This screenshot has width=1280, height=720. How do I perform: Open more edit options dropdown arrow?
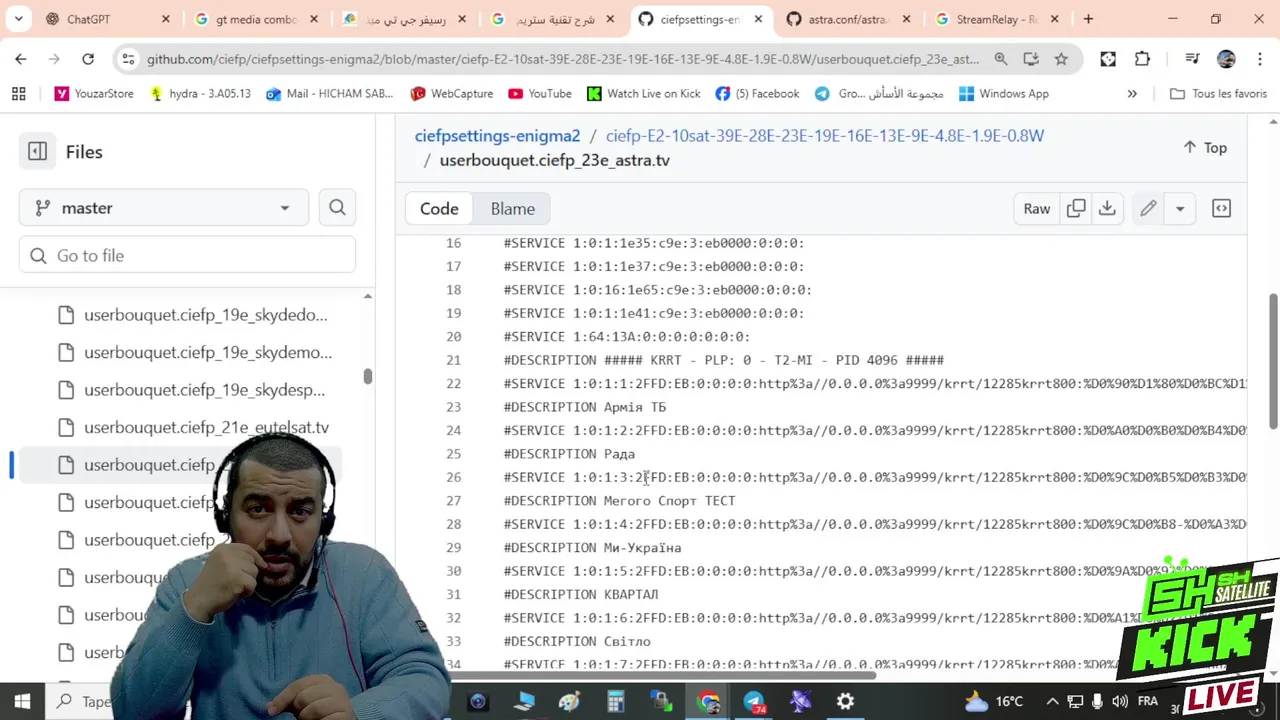pos(1180,208)
